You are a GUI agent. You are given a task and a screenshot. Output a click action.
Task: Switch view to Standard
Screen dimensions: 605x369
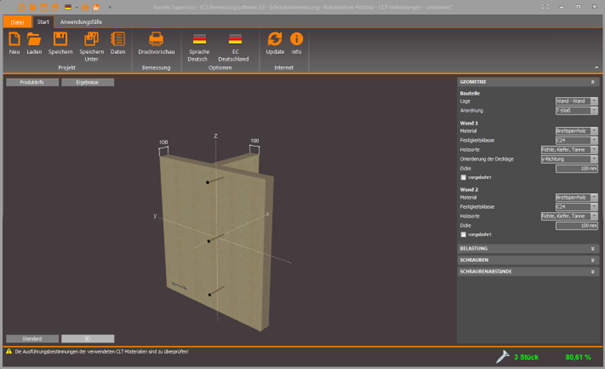pos(32,339)
